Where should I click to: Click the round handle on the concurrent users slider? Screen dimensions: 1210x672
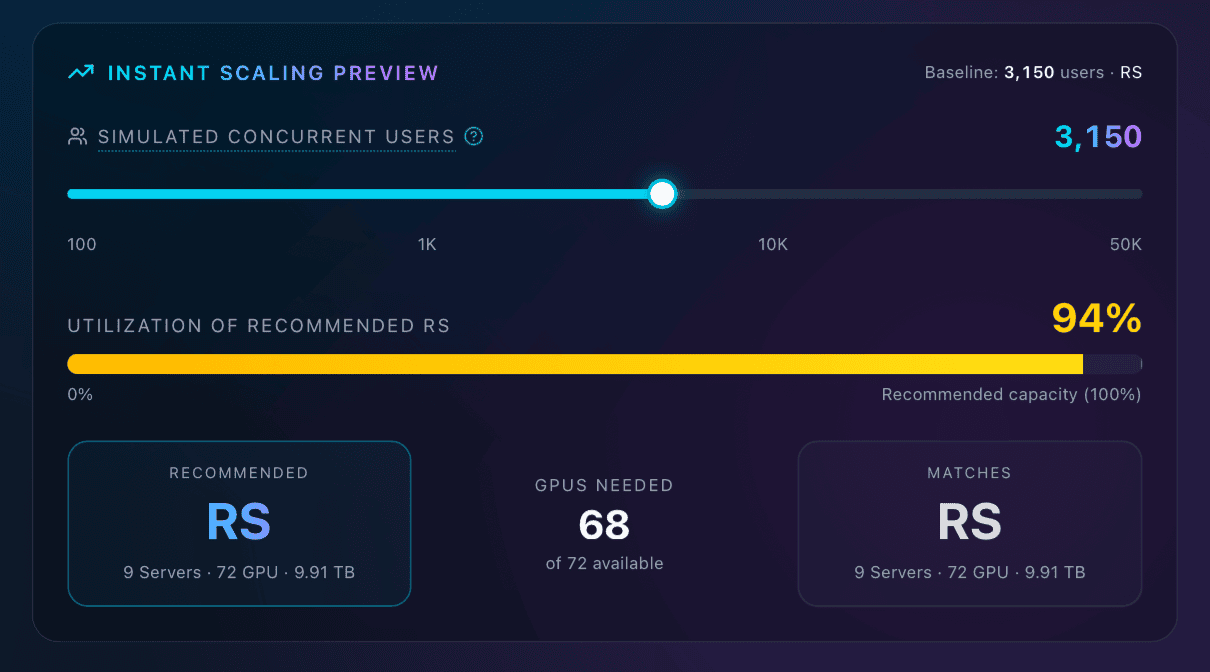pyautogui.click(x=662, y=194)
